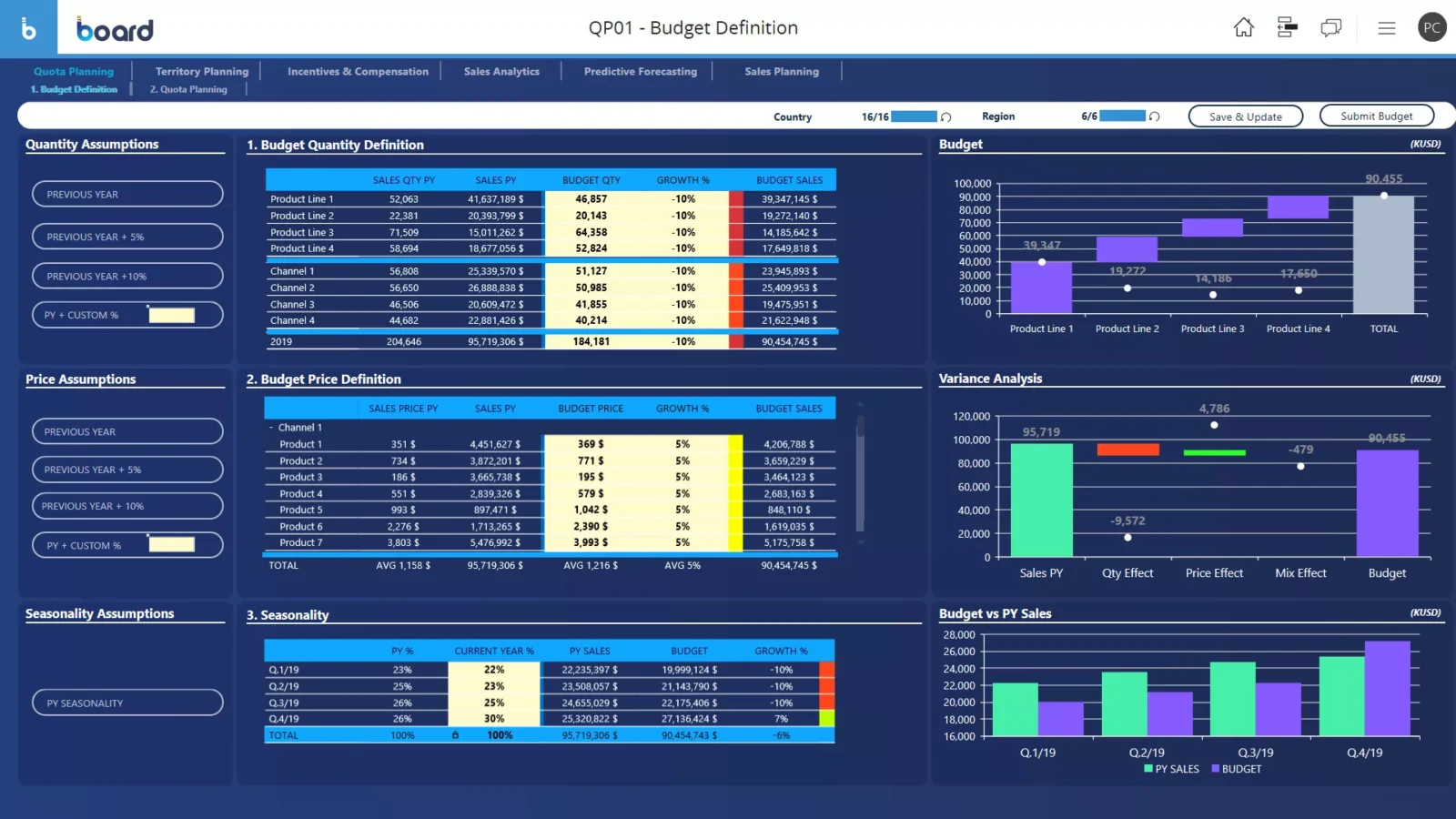The height and width of the screenshot is (819, 1456).
Task: Open the comments chat icon
Action: [1330, 27]
